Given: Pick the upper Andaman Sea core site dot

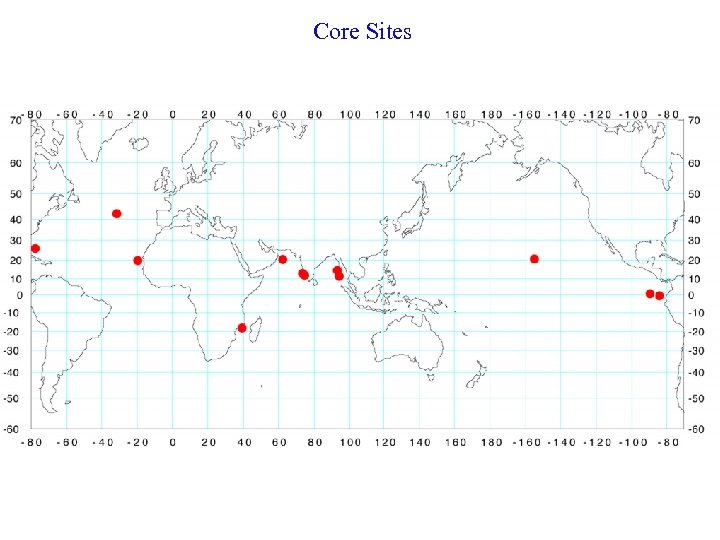Looking at the screenshot, I should coord(337,270).
